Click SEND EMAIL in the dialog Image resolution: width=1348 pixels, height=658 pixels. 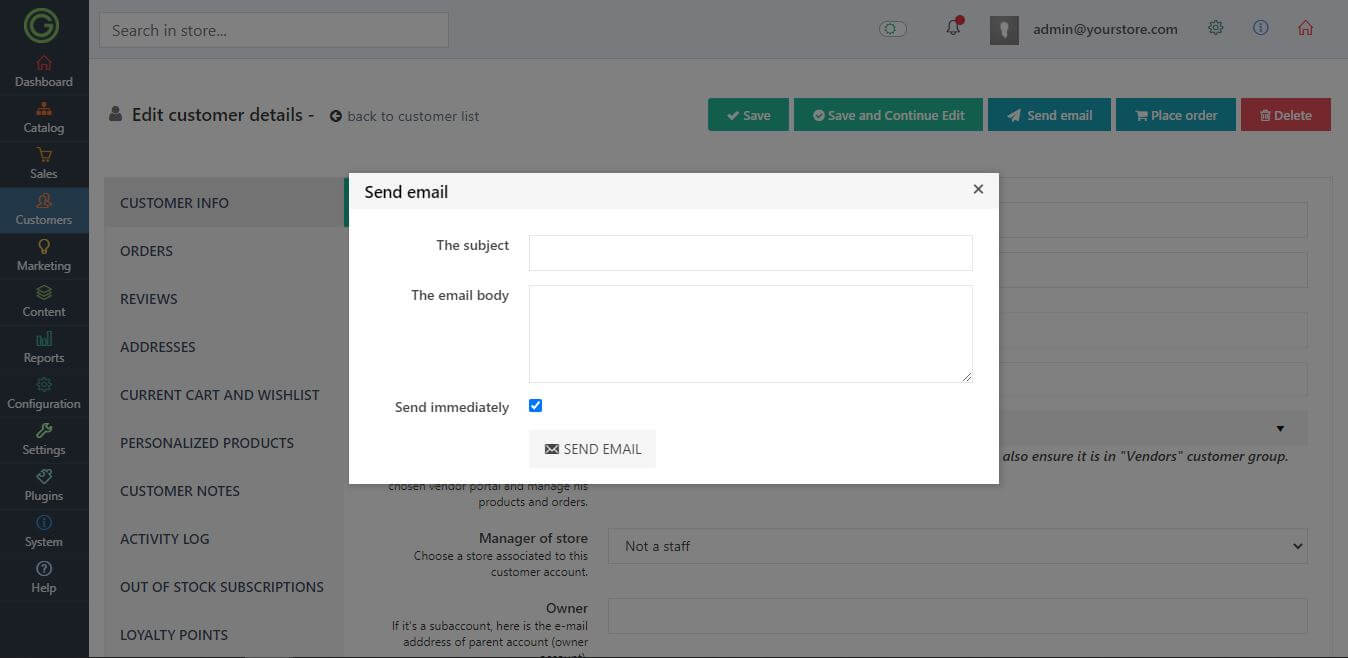pos(592,449)
